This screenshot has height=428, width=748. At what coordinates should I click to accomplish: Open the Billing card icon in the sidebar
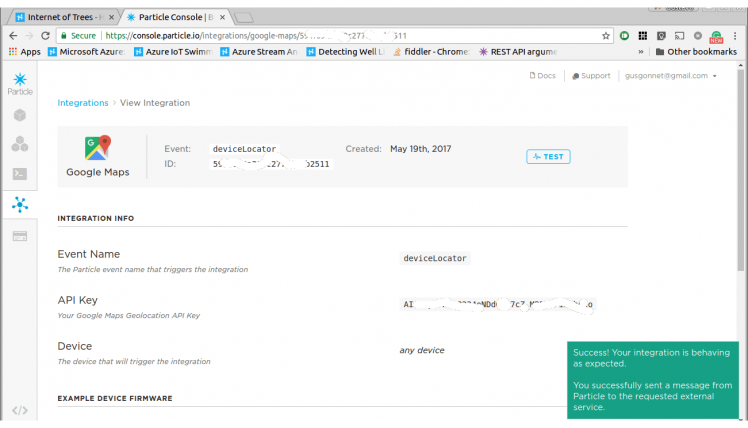(x=20, y=236)
